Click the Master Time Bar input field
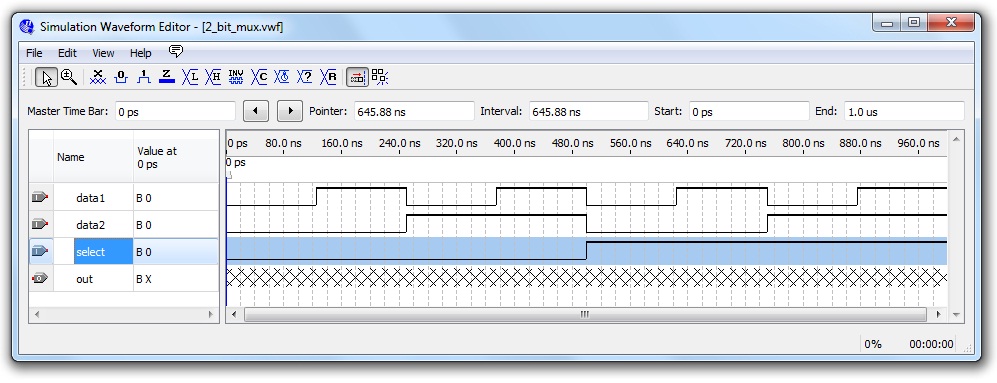 click(x=175, y=111)
